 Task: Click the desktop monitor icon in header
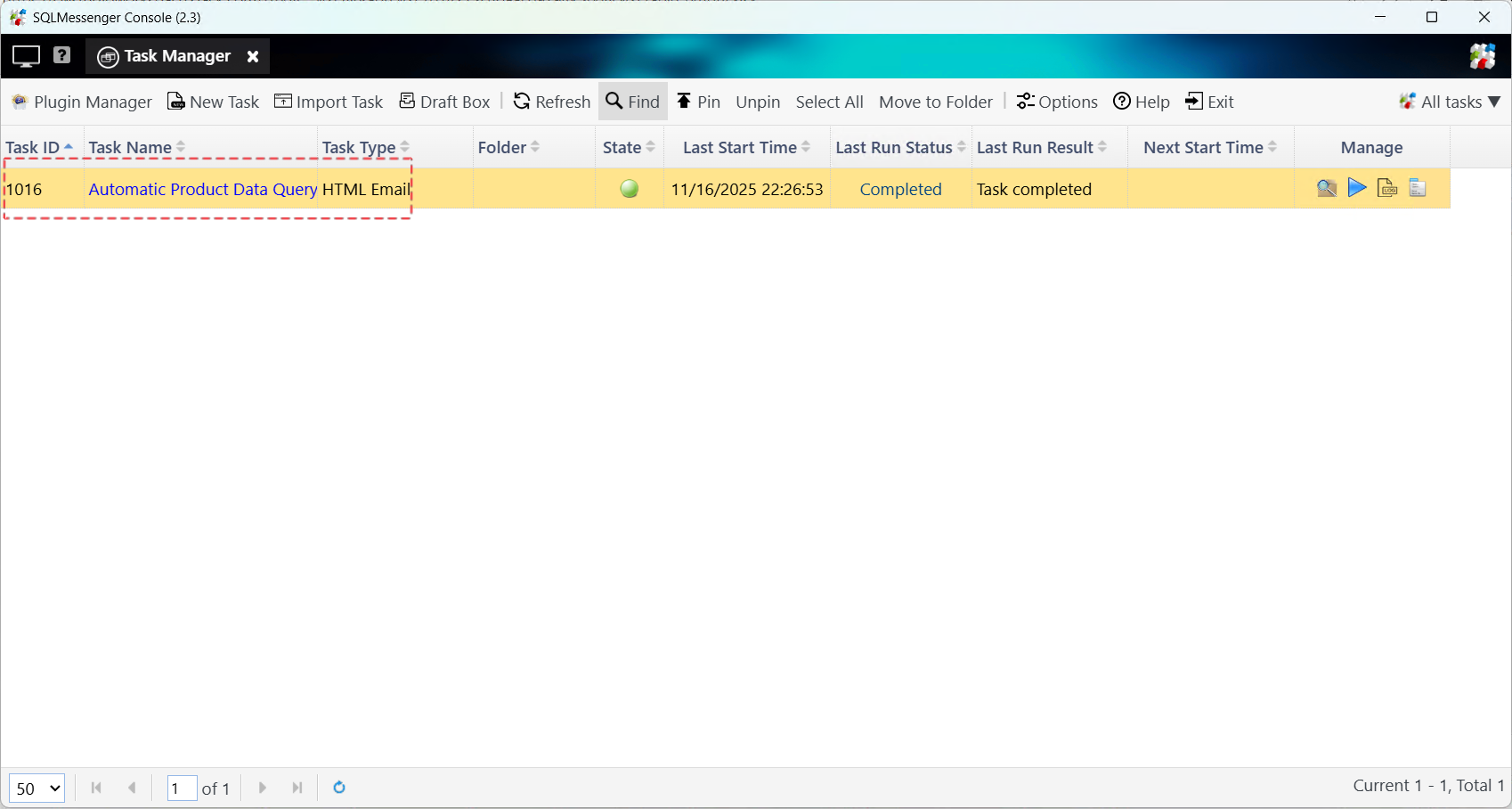click(x=26, y=56)
